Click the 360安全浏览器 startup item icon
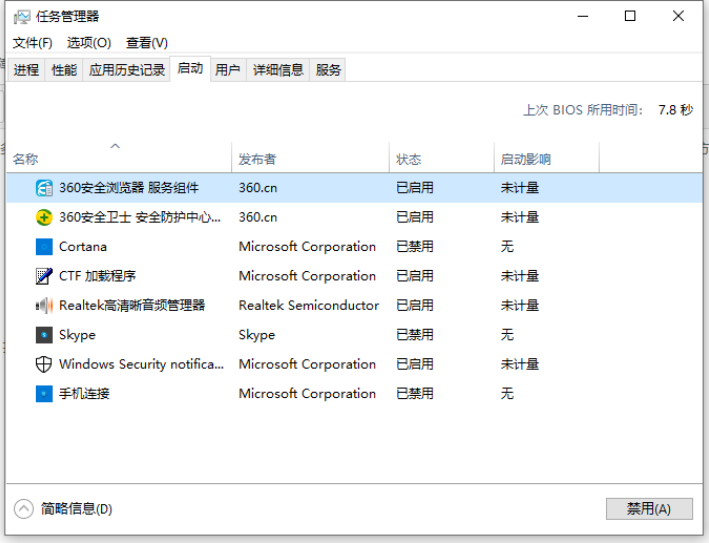The width and height of the screenshot is (709, 543). click(x=44, y=188)
